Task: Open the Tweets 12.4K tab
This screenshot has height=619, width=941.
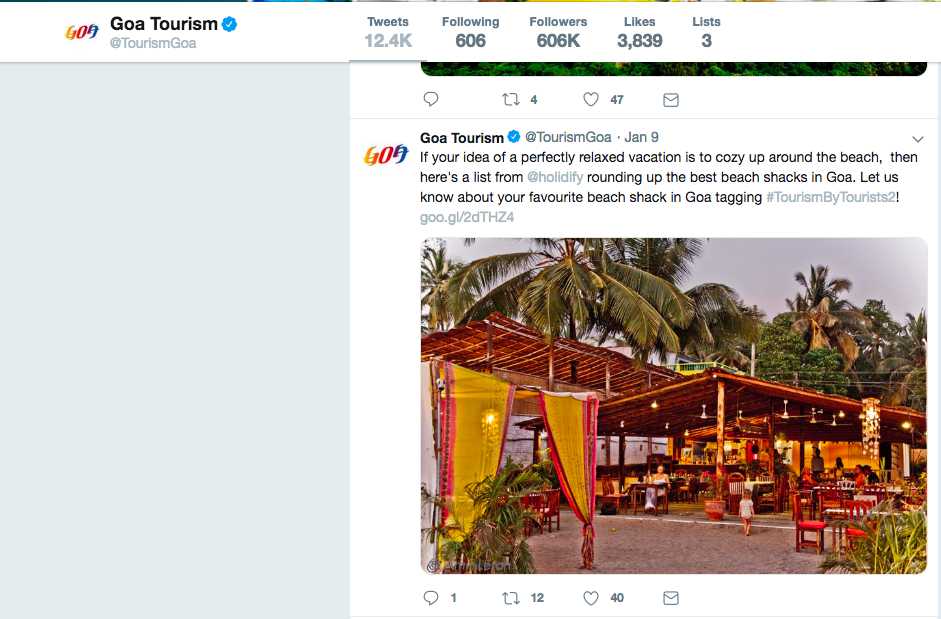Action: pyautogui.click(x=388, y=32)
